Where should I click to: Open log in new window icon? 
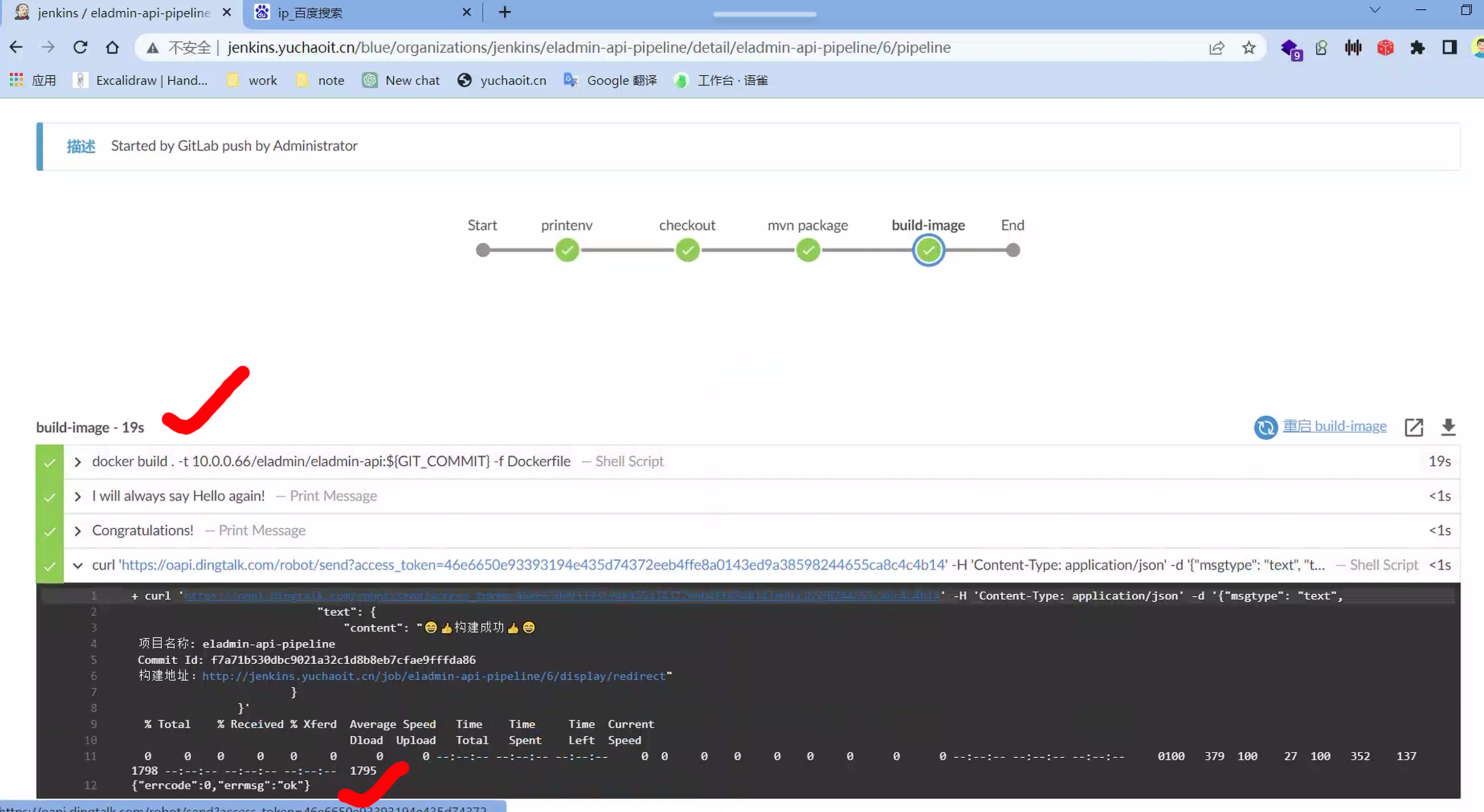(1413, 427)
